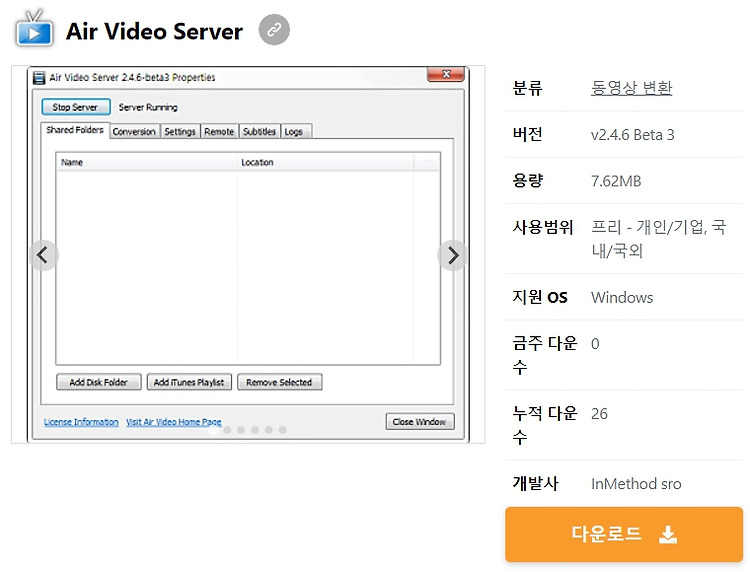Close the Air Video Server Properties window
Image resolution: width=750 pixels, height=572 pixels.
pos(446,74)
